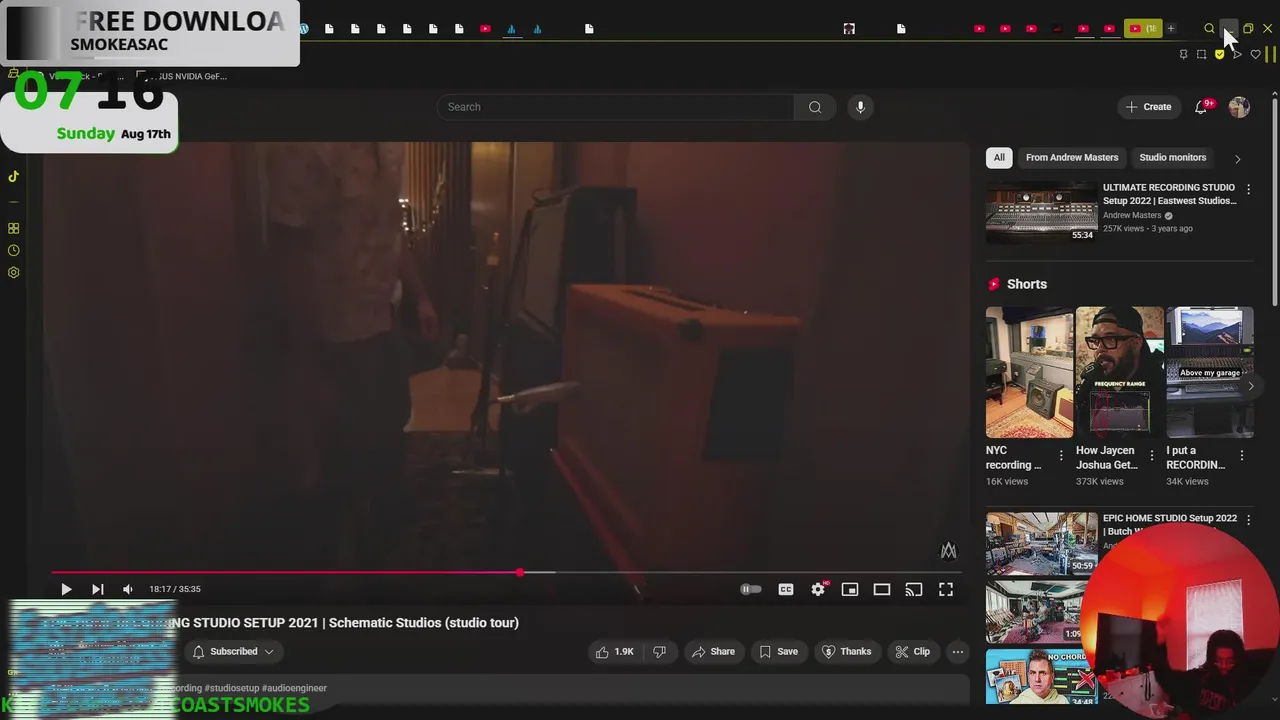Show more filter chips arrow
Viewport: 1280px width, 720px height.
pos(1237,158)
